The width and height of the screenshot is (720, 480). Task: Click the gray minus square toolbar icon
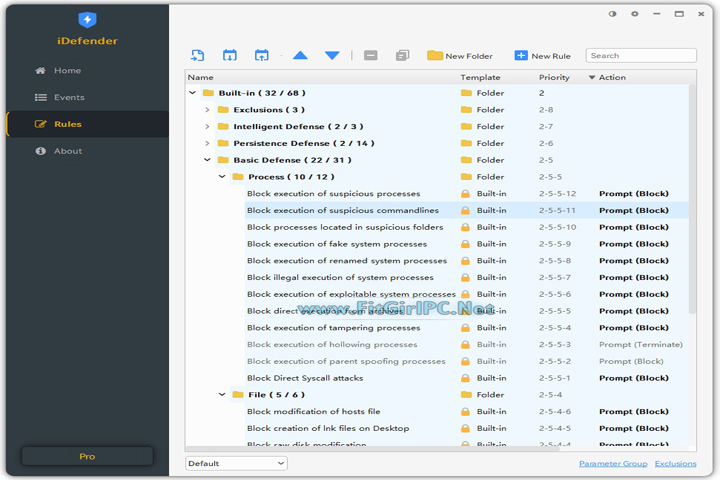371,56
